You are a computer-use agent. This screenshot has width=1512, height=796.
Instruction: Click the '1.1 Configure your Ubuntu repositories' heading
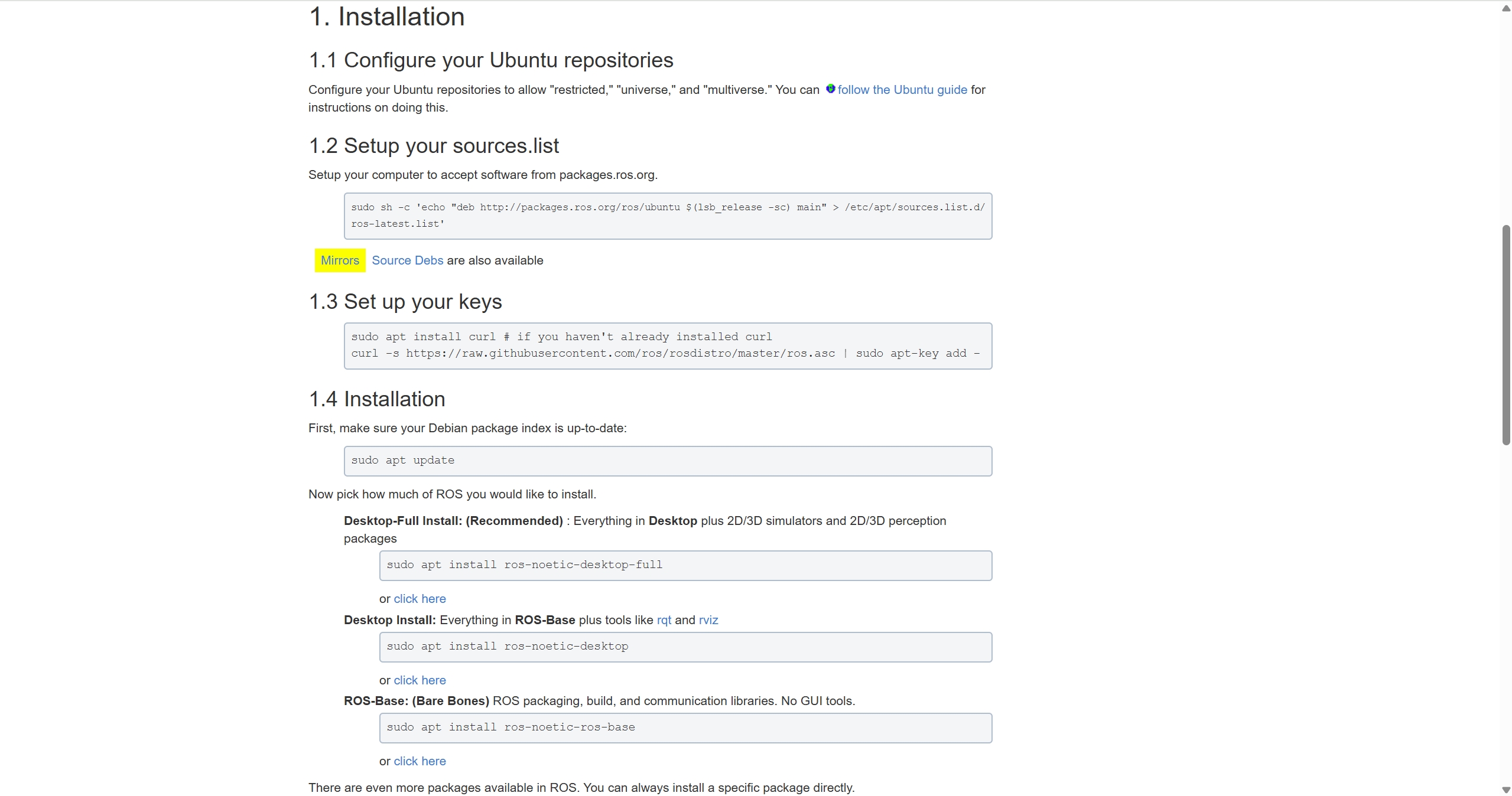491,60
